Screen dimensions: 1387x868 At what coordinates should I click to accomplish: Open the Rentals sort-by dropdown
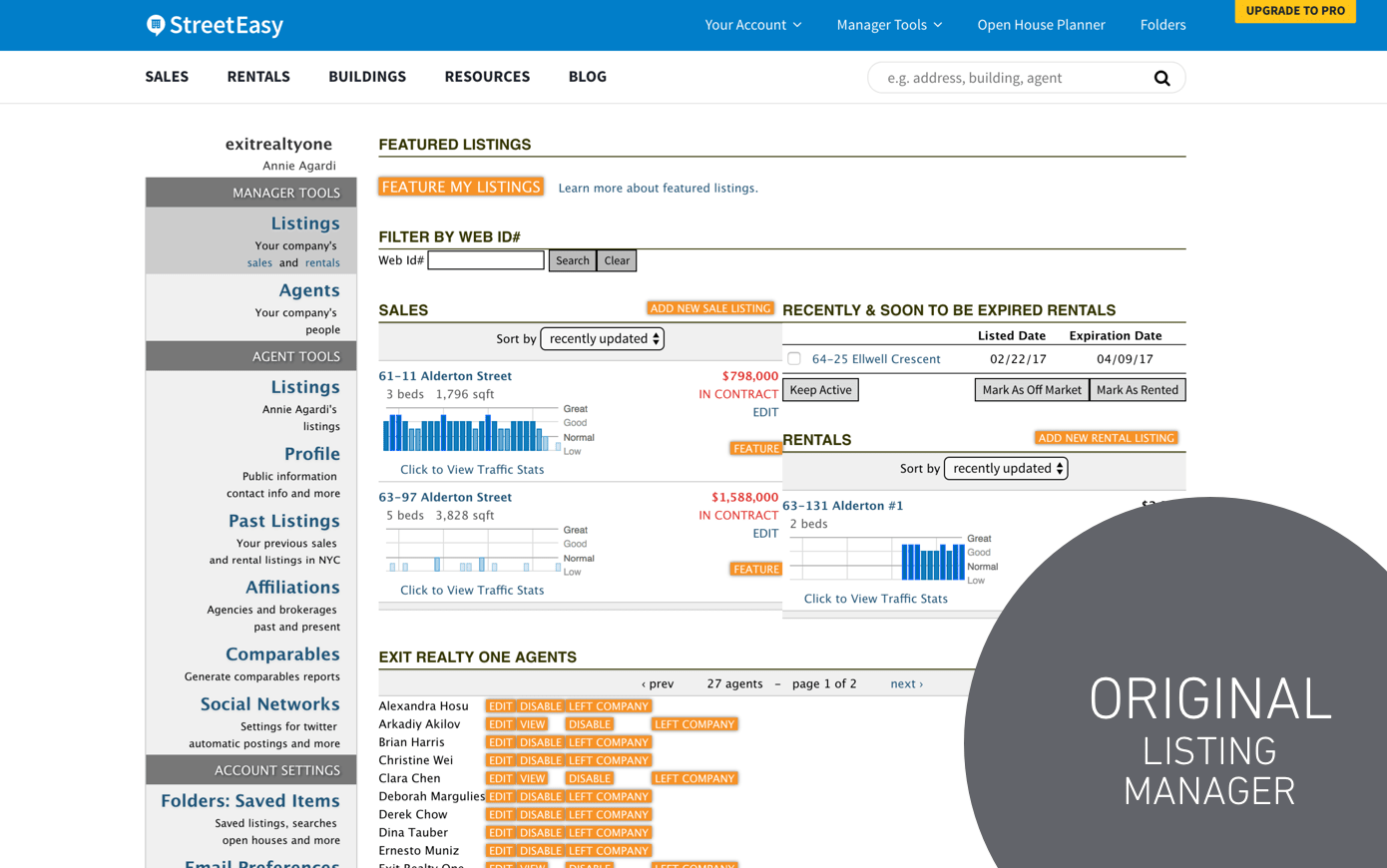coord(1006,468)
